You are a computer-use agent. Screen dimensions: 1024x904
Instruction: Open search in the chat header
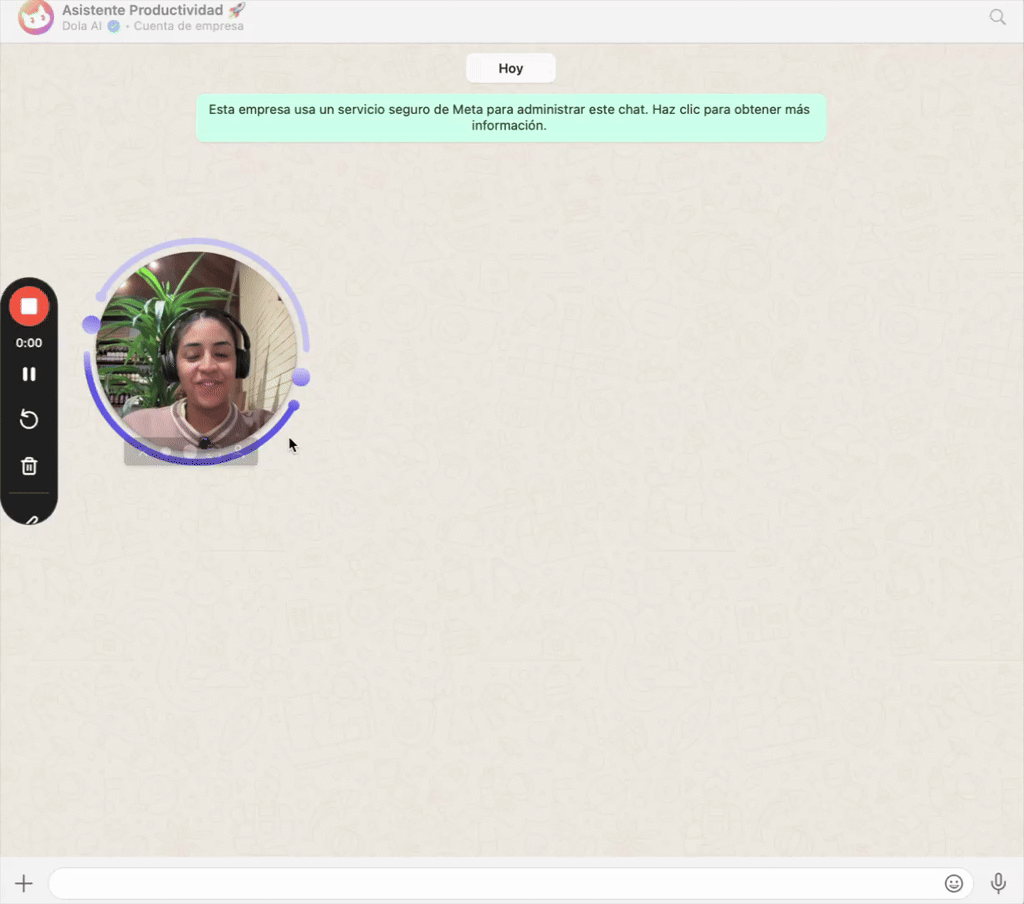pos(997,17)
